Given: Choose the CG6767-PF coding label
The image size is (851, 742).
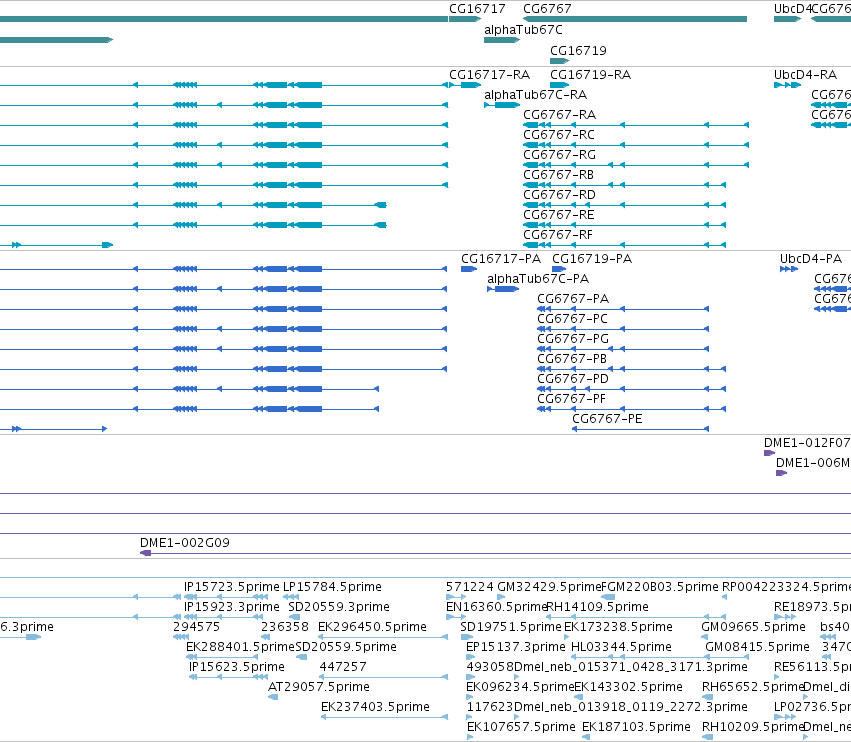Looking at the screenshot, I should click(571, 398).
